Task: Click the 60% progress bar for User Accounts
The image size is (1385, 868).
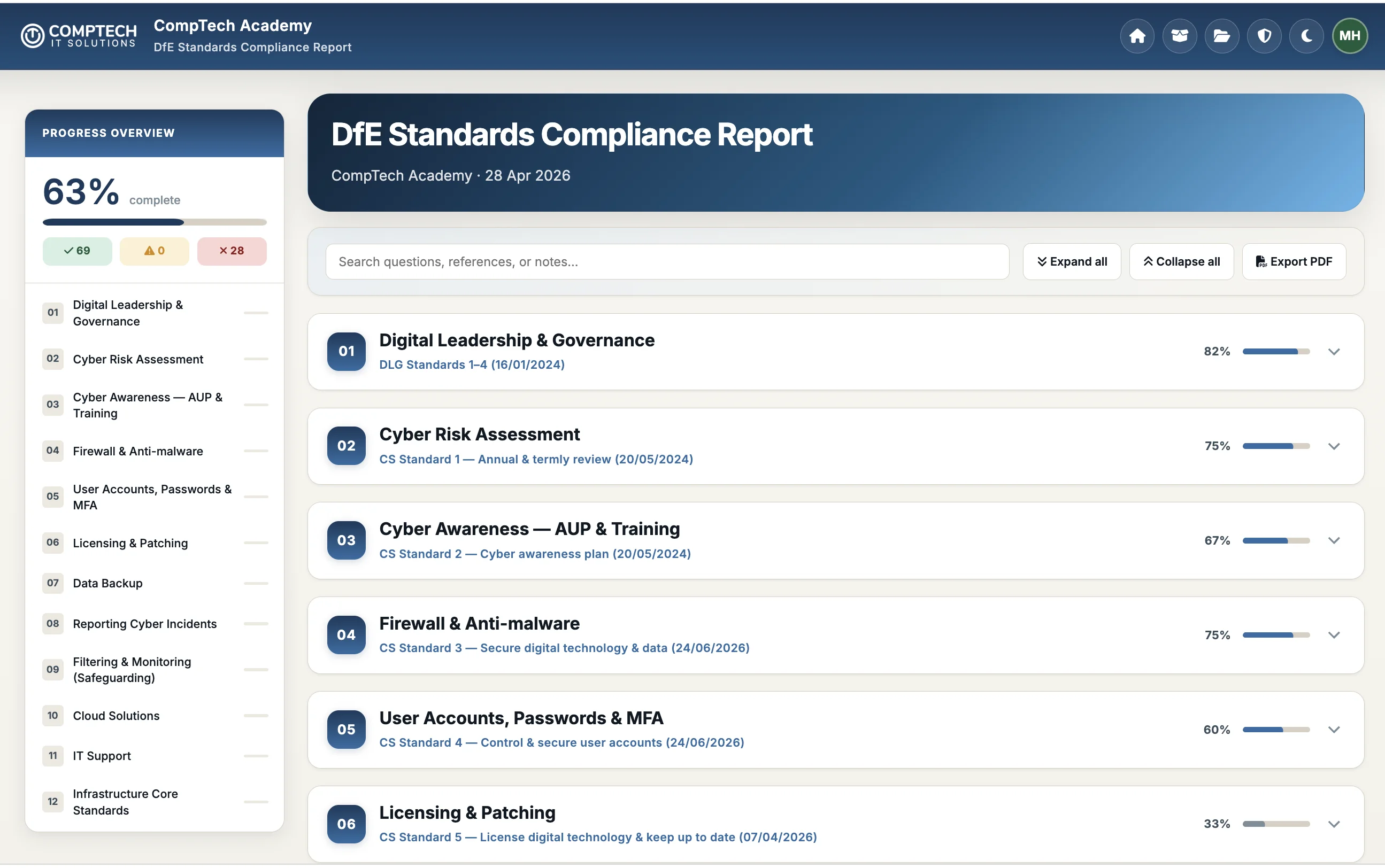Action: click(x=1276, y=730)
